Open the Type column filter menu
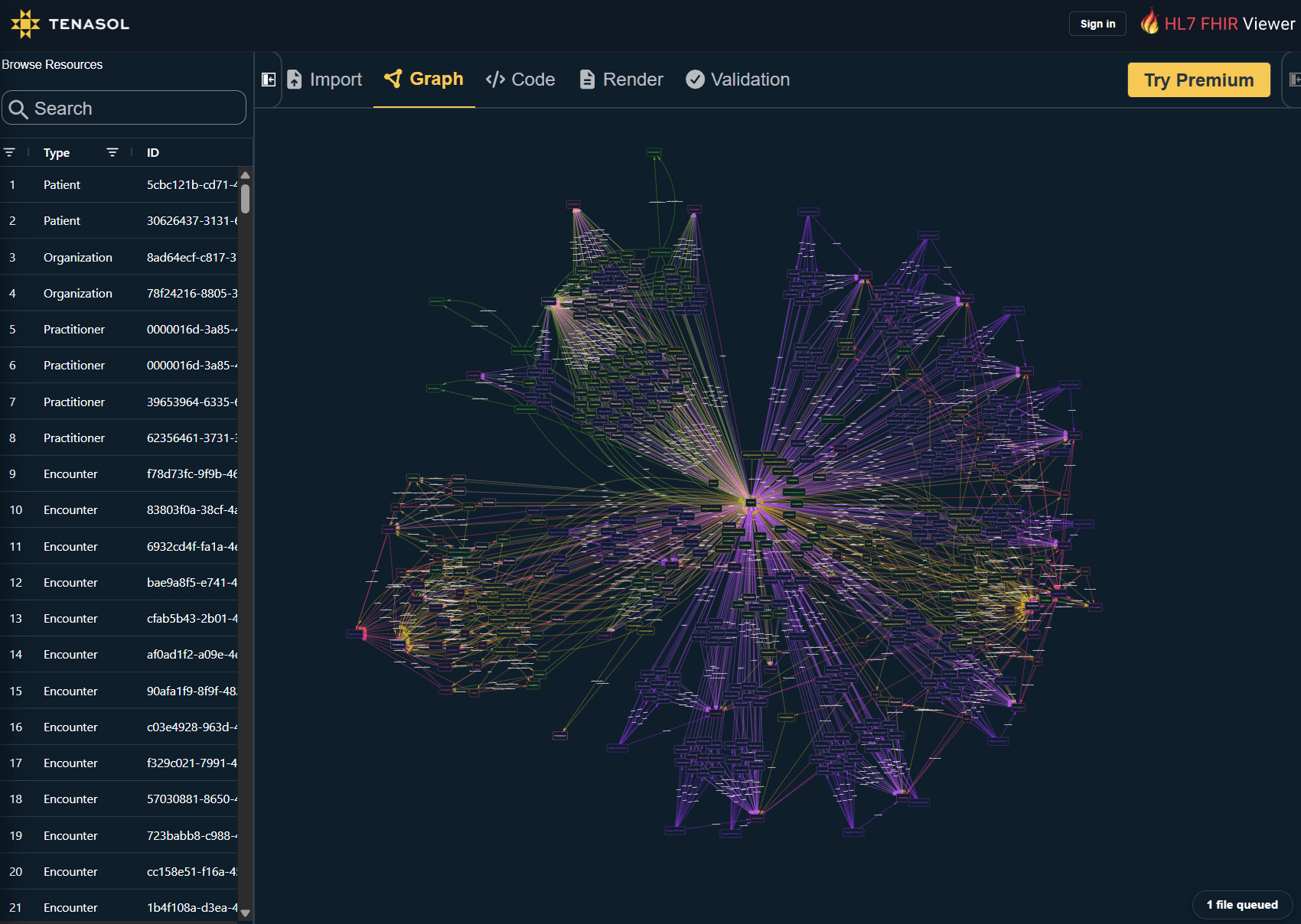The width and height of the screenshot is (1301, 924). pyautogui.click(x=112, y=152)
